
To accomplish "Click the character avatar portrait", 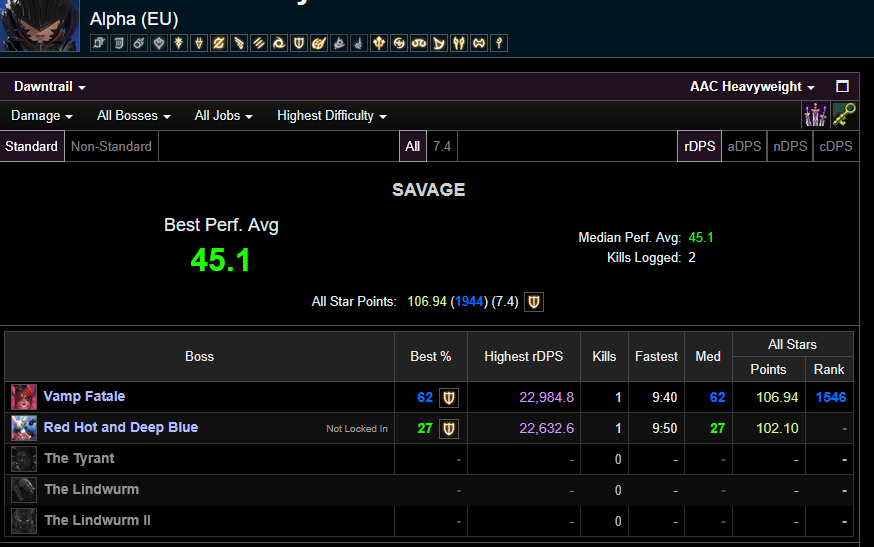I will tap(40, 25).
